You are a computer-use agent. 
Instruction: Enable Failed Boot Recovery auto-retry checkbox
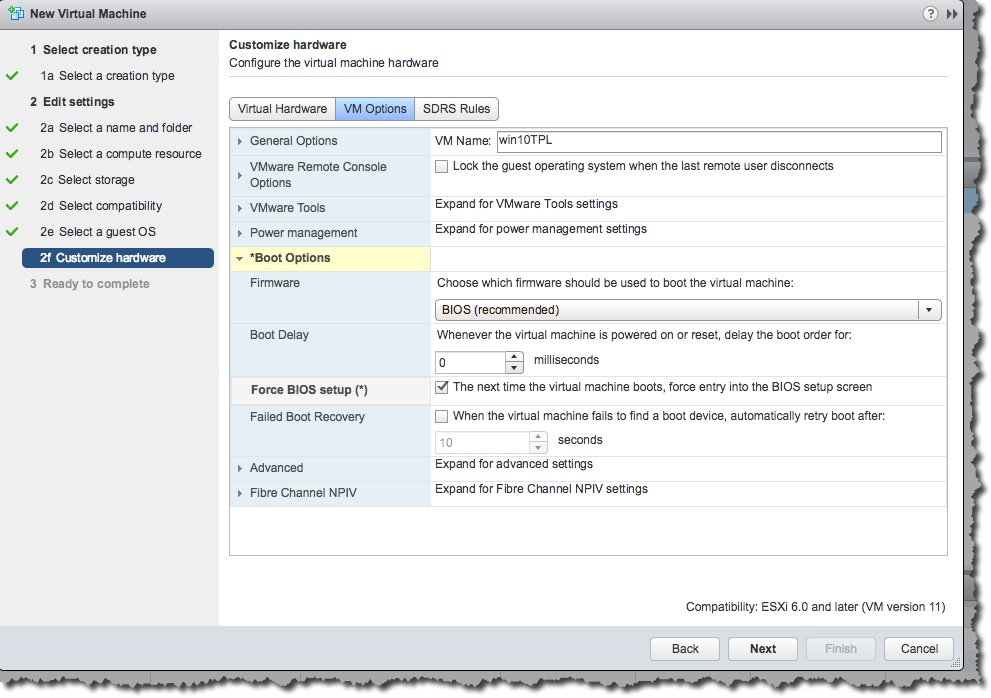click(x=441, y=417)
